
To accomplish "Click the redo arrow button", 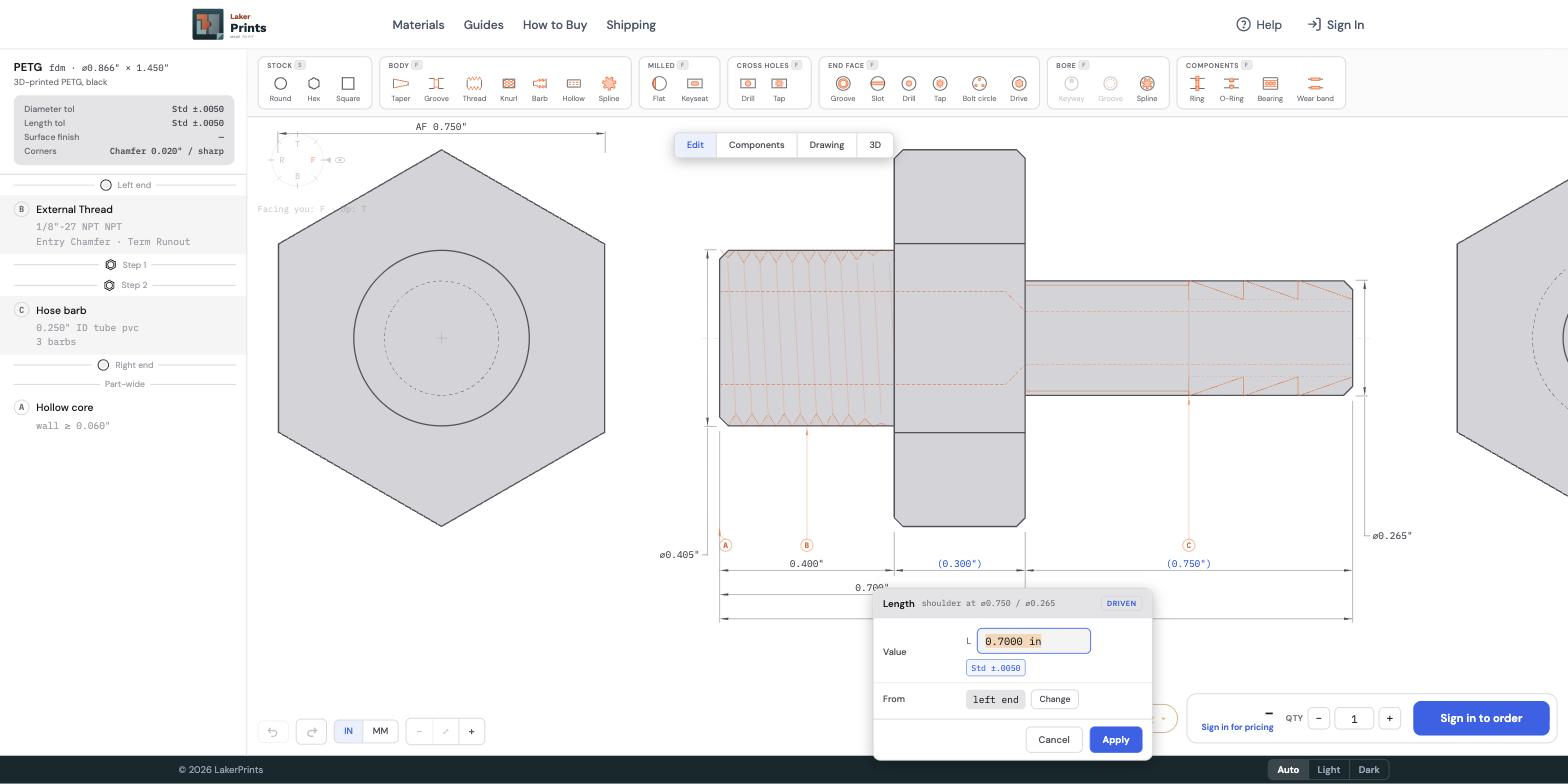I will [311, 731].
